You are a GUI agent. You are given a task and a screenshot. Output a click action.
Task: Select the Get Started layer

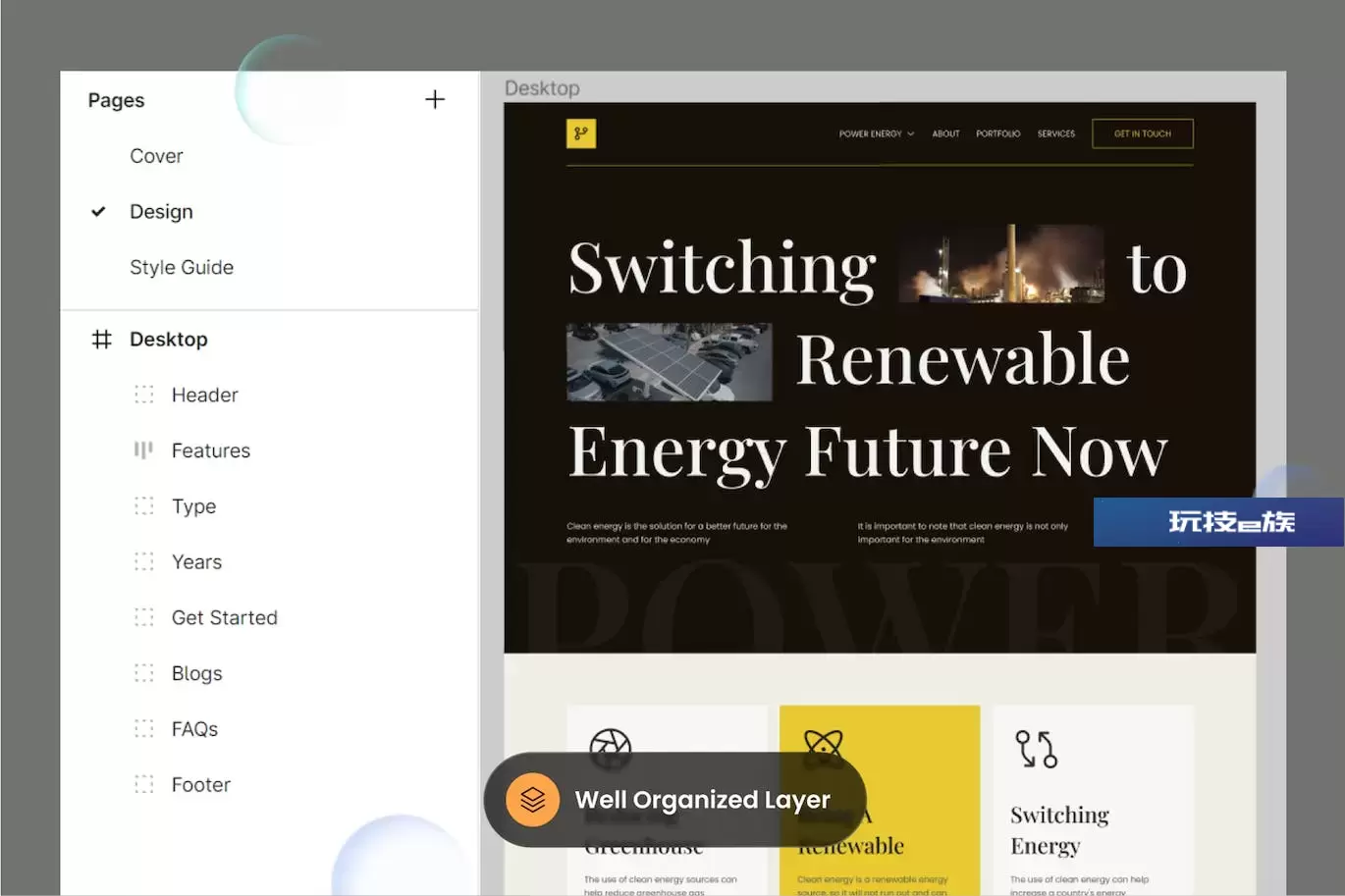(225, 617)
